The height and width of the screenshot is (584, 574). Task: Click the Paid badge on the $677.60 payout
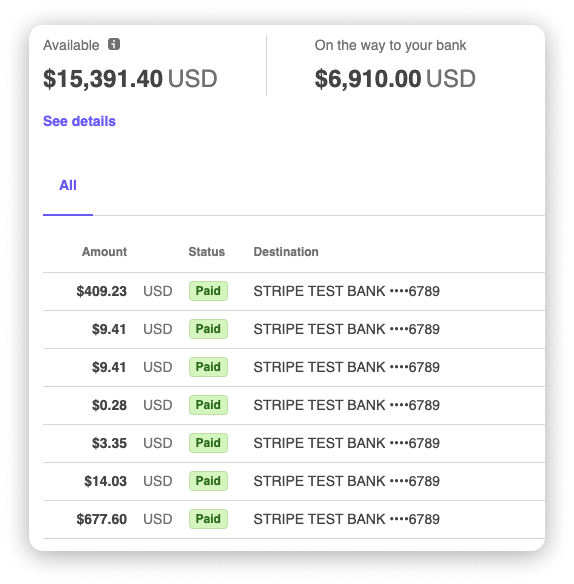tap(208, 519)
